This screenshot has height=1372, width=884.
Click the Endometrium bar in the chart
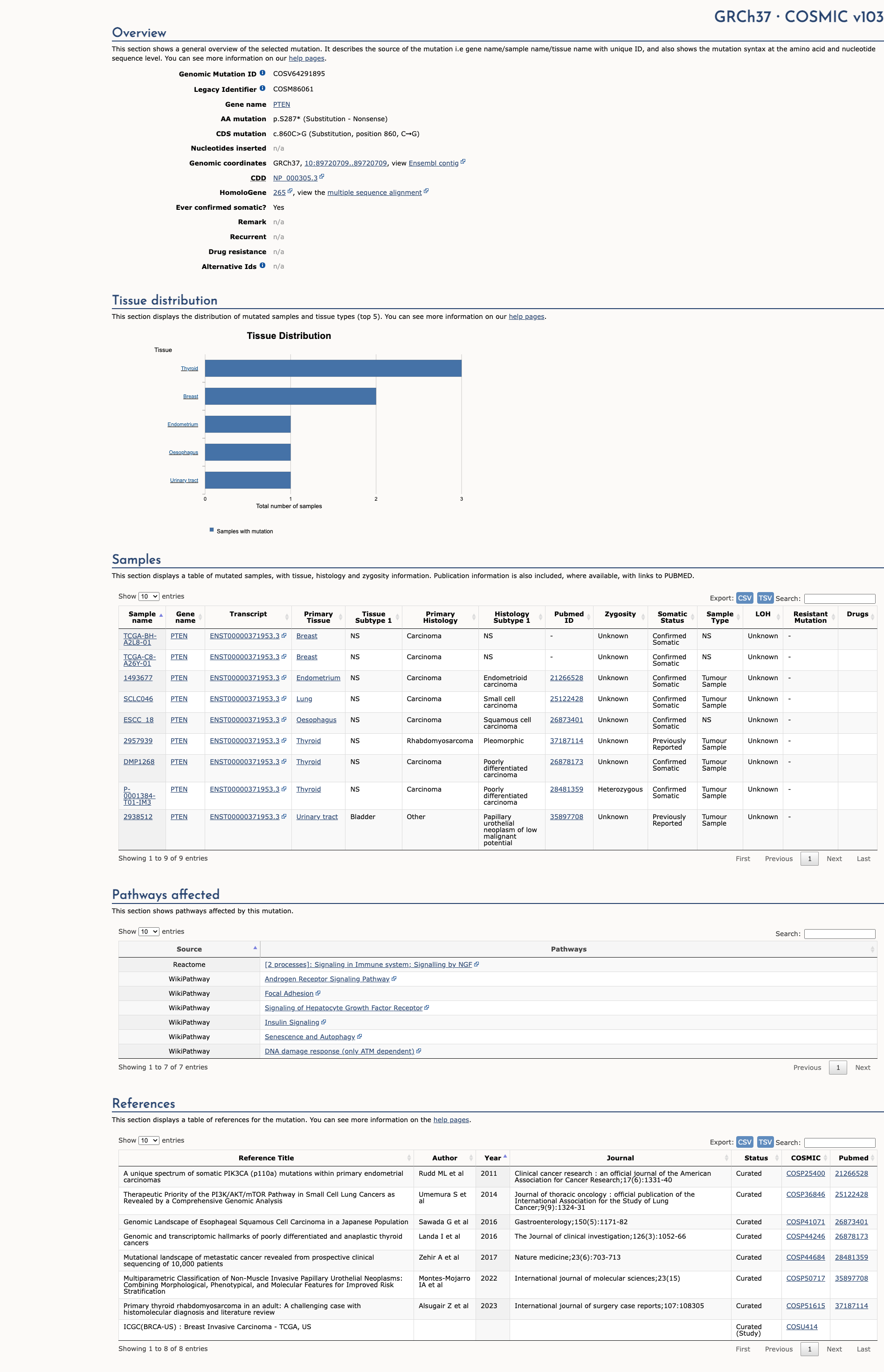(x=248, y=424)
